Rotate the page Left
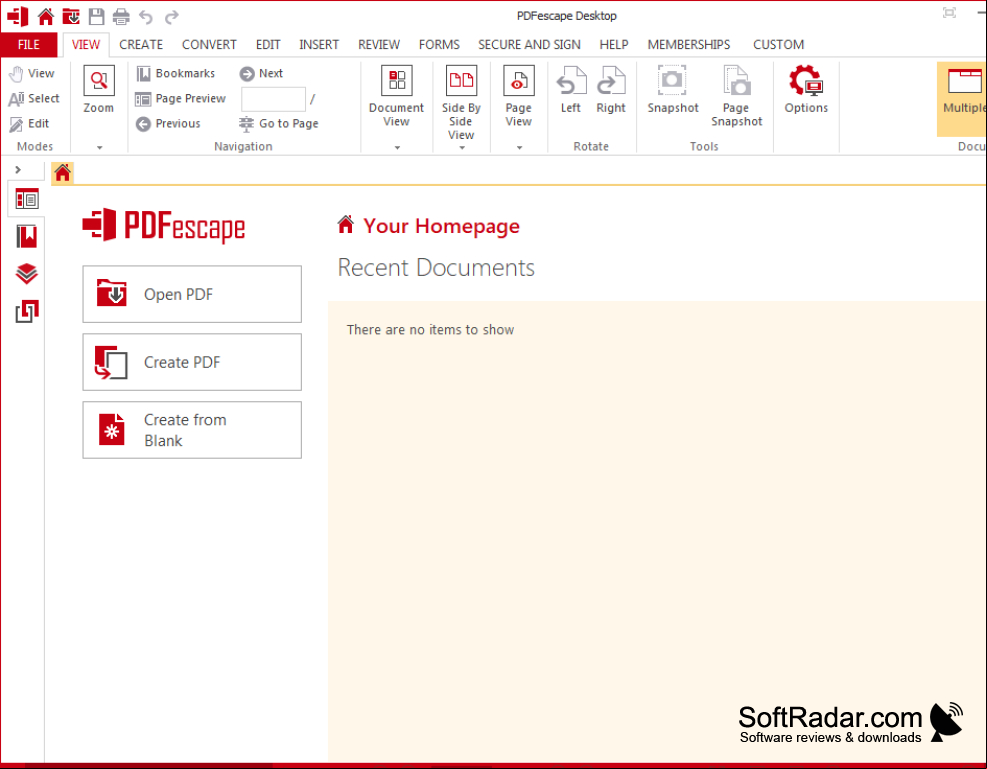This screenshot has height=769, width=987. coord(571,89)
